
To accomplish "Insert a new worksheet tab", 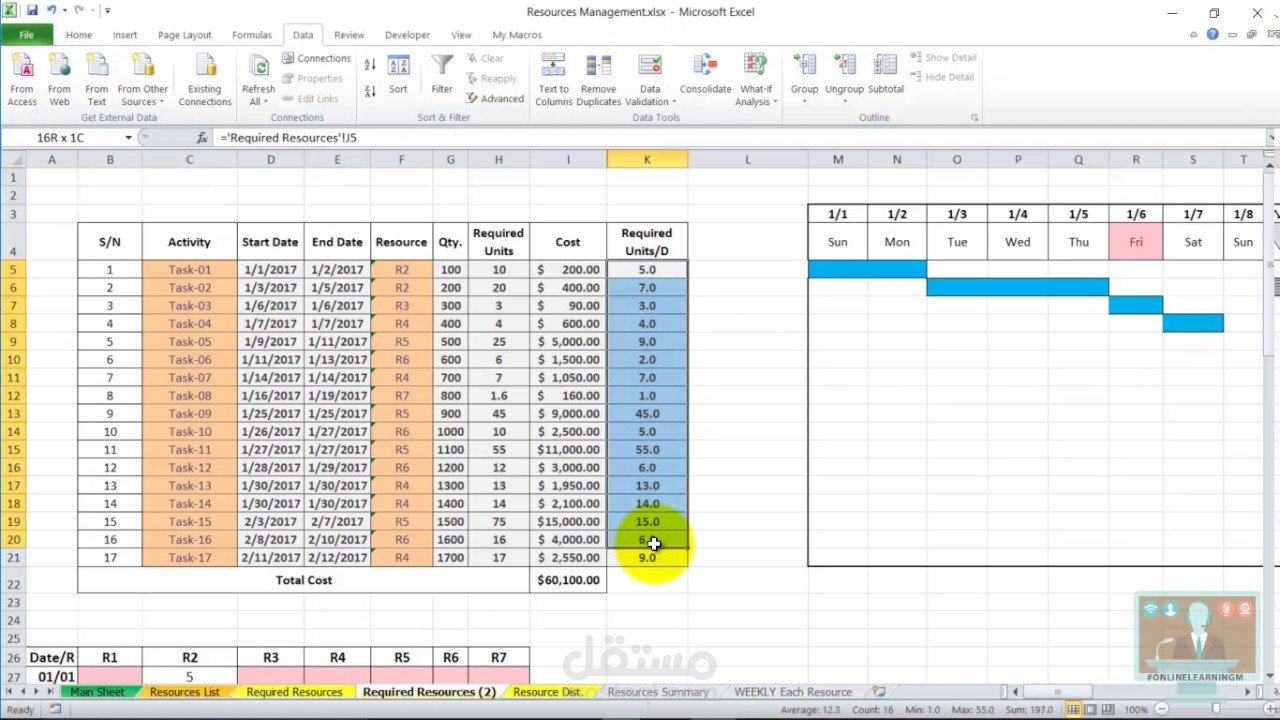I will pyautogui.click(x=879, y=691).
